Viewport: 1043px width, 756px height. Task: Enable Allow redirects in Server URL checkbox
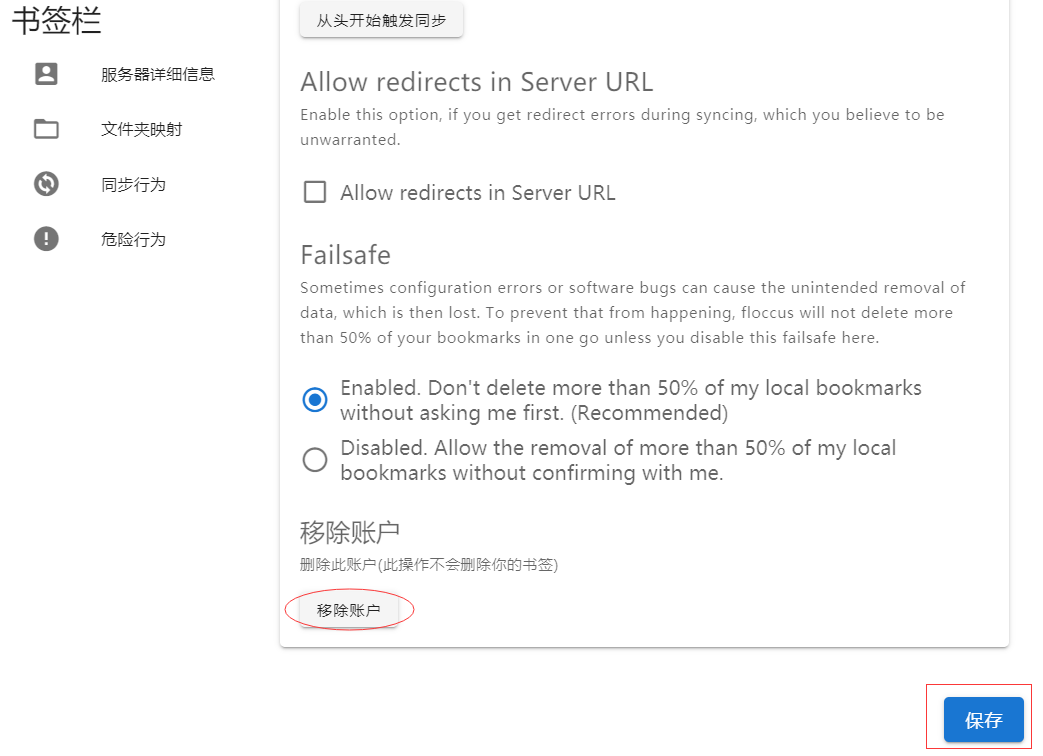315,192
